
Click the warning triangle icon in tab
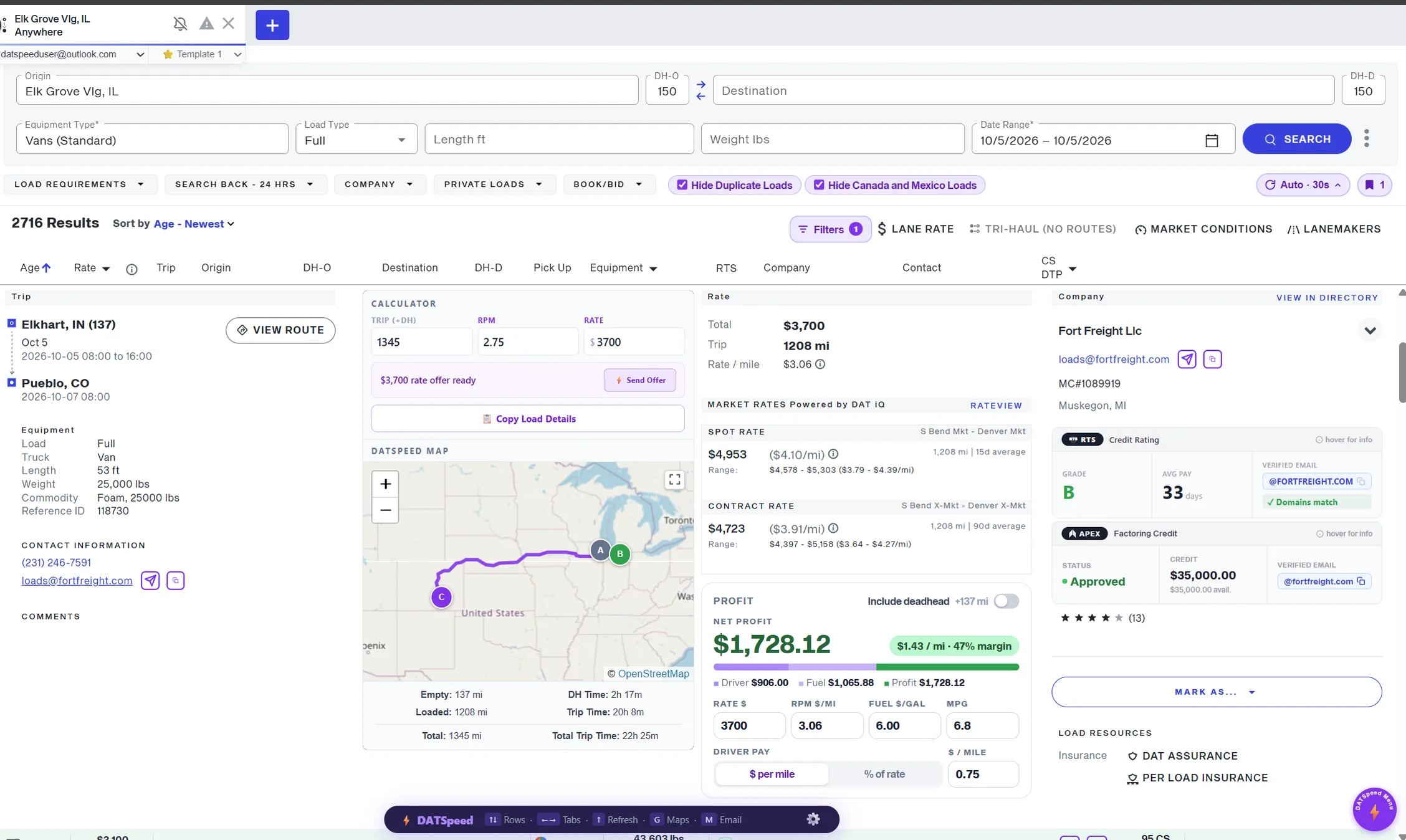(x=206, y=24)
